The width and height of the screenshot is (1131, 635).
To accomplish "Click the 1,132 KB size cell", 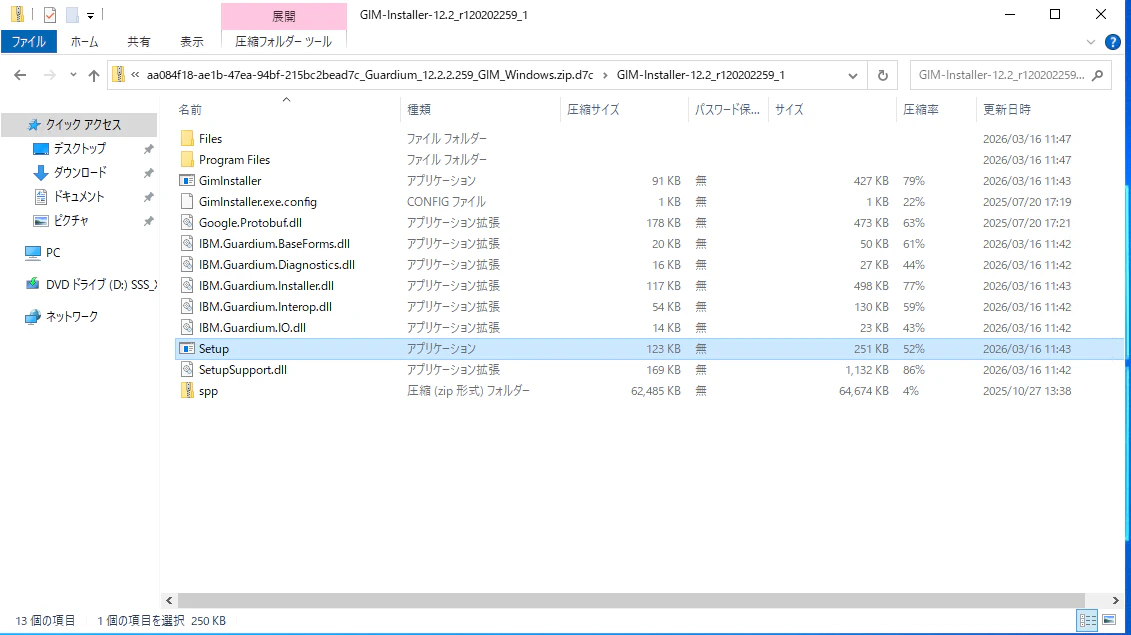I will [867, 370].
